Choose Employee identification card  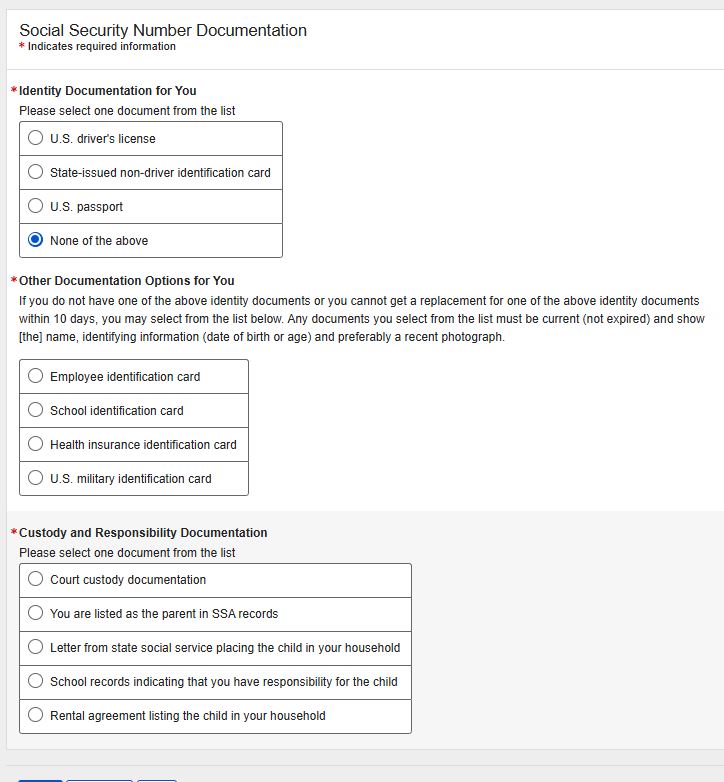pos(36,377)
